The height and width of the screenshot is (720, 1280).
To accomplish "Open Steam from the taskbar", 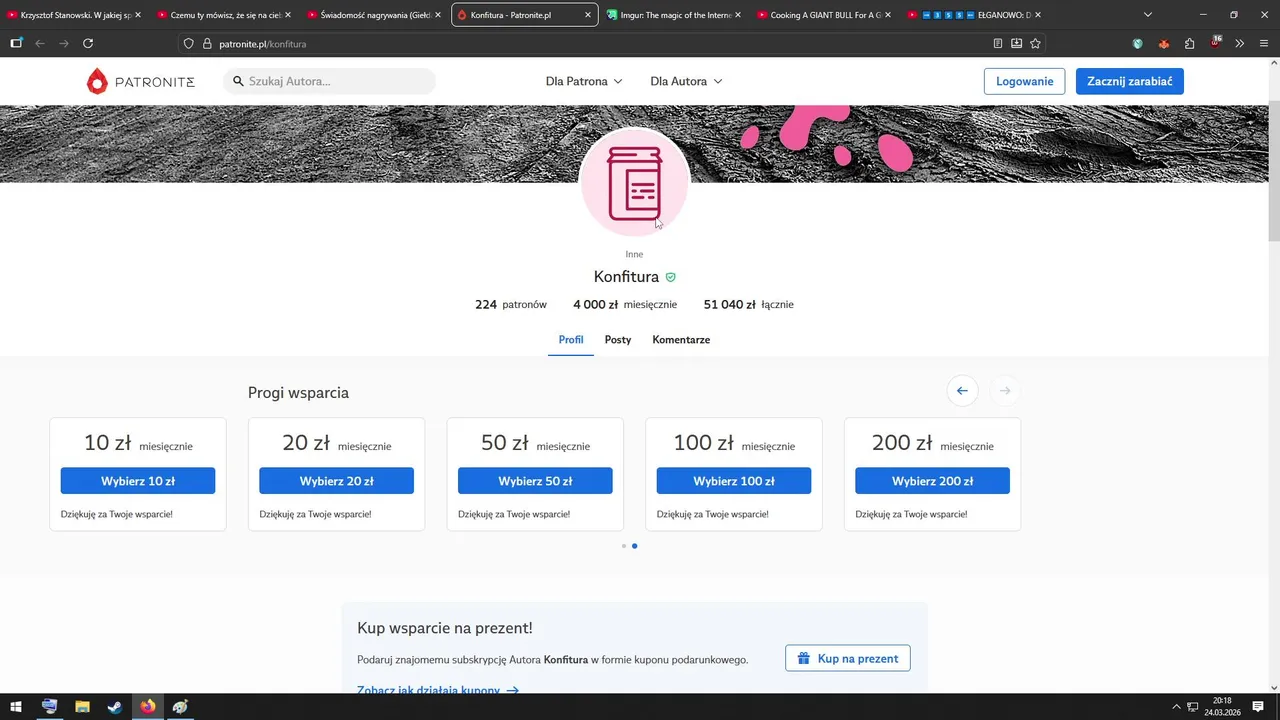I will tap(115, 707).
